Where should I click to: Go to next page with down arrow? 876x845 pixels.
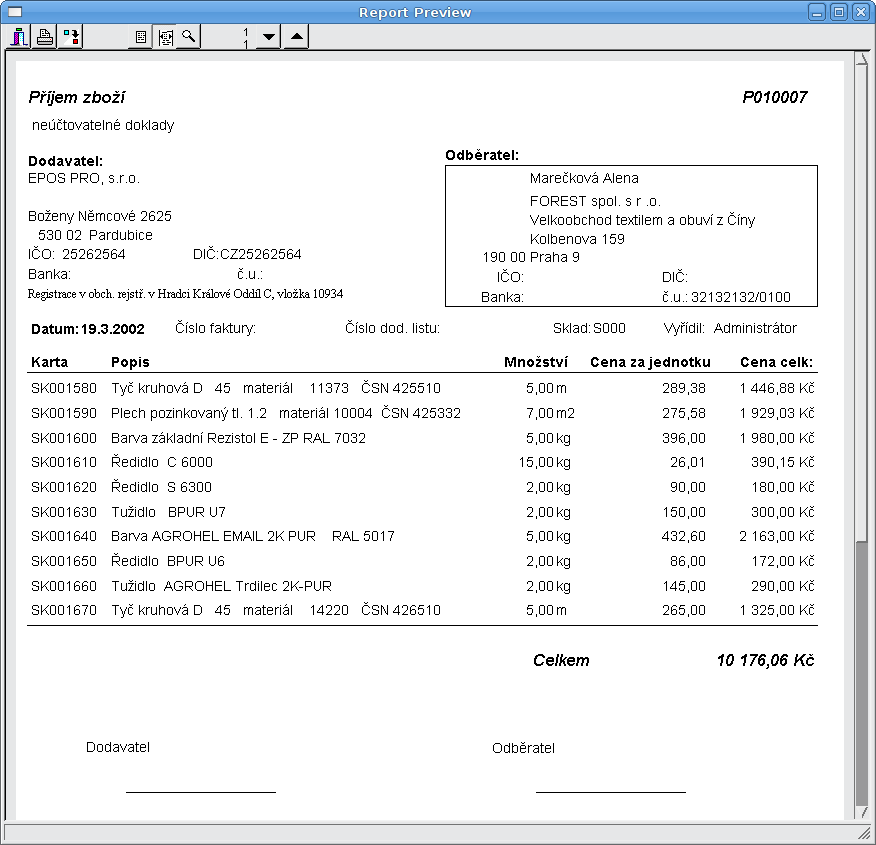(268, 37)
